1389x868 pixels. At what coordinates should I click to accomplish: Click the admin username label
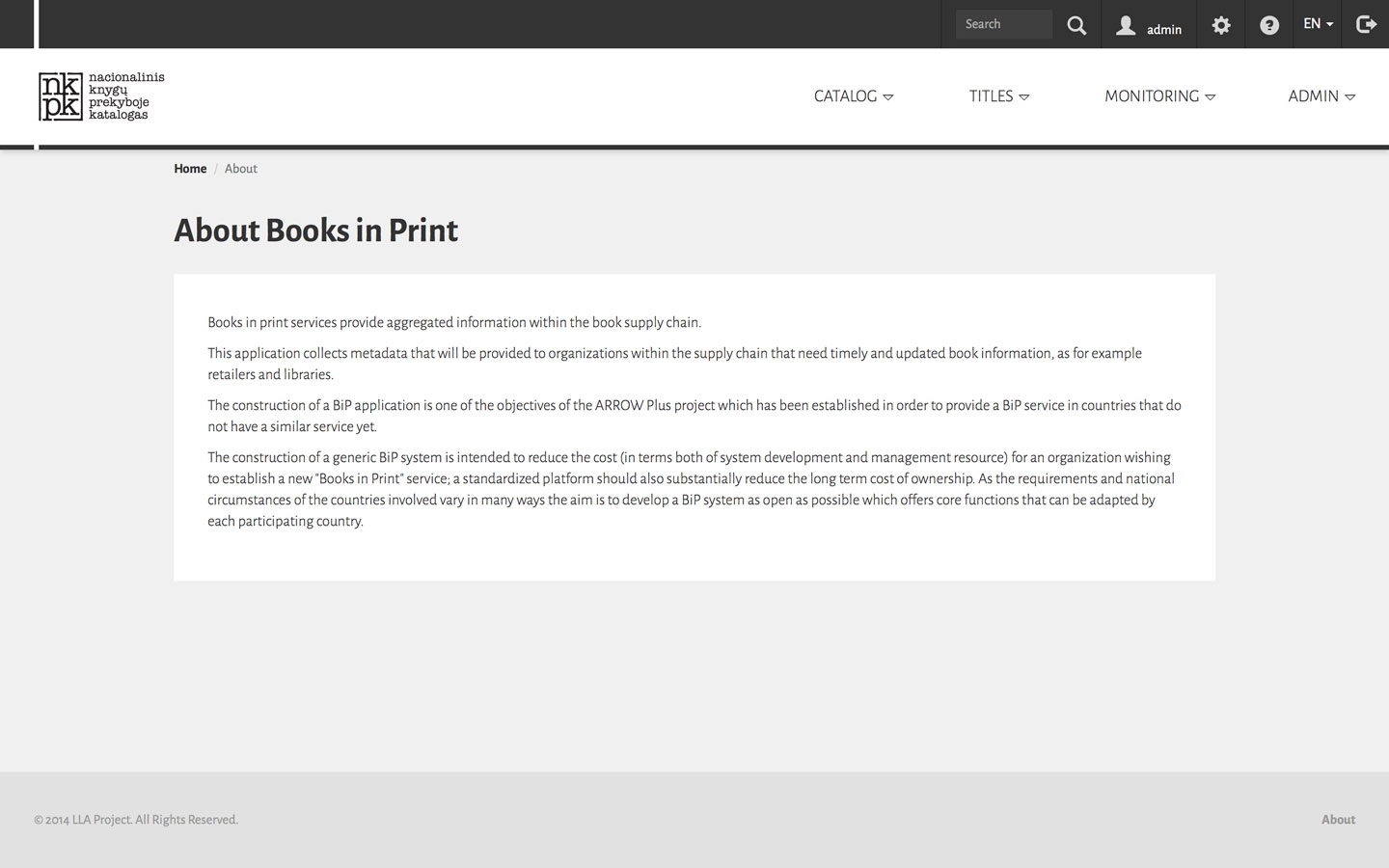click(x=1164, y=29)
